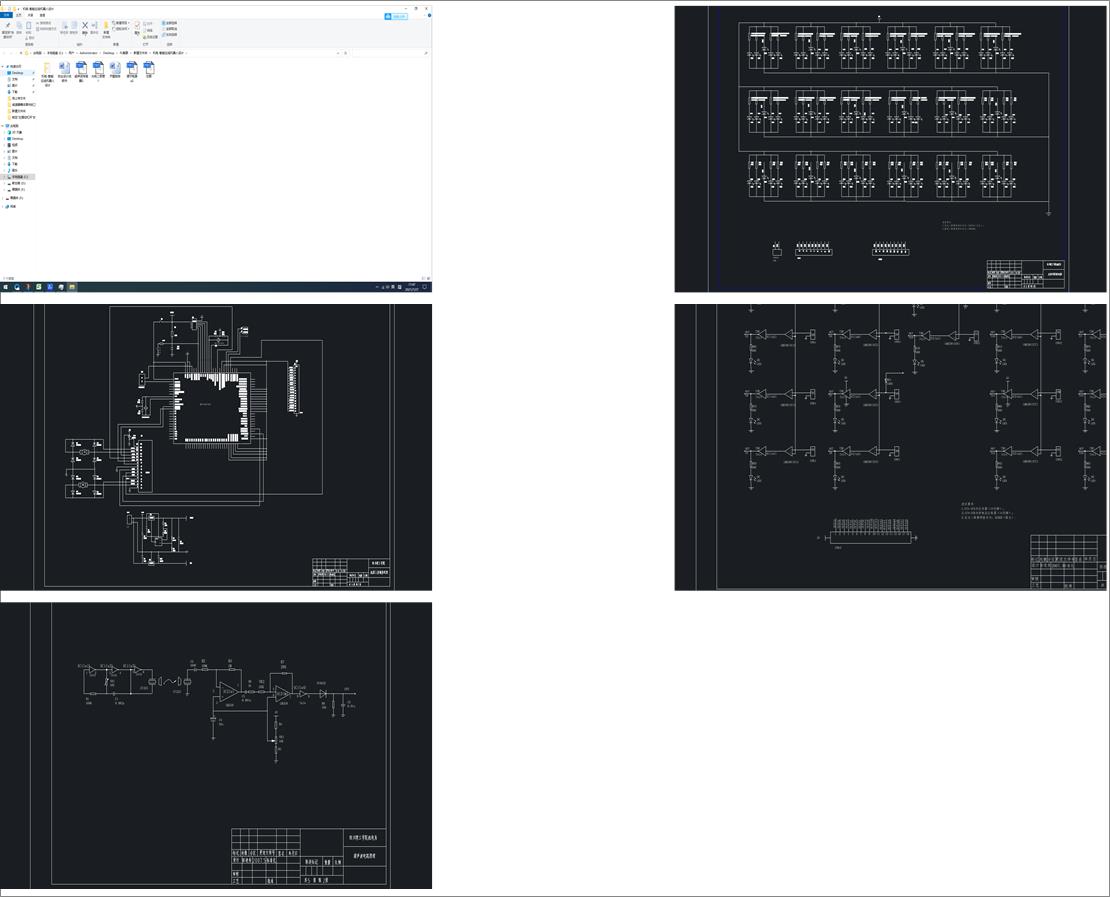The width and height of the screenshot is (1110, 897).
Task: Switch to the Home ribbon tab
Action: pyautogui.click(x=18, y=16)
